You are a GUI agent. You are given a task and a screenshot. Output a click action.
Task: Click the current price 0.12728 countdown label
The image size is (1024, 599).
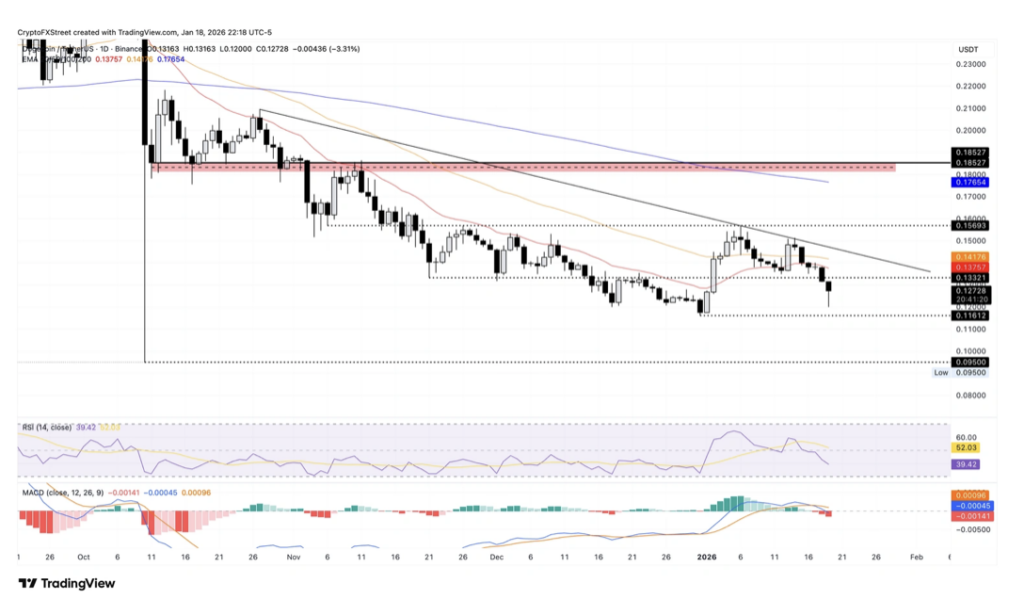969,293
